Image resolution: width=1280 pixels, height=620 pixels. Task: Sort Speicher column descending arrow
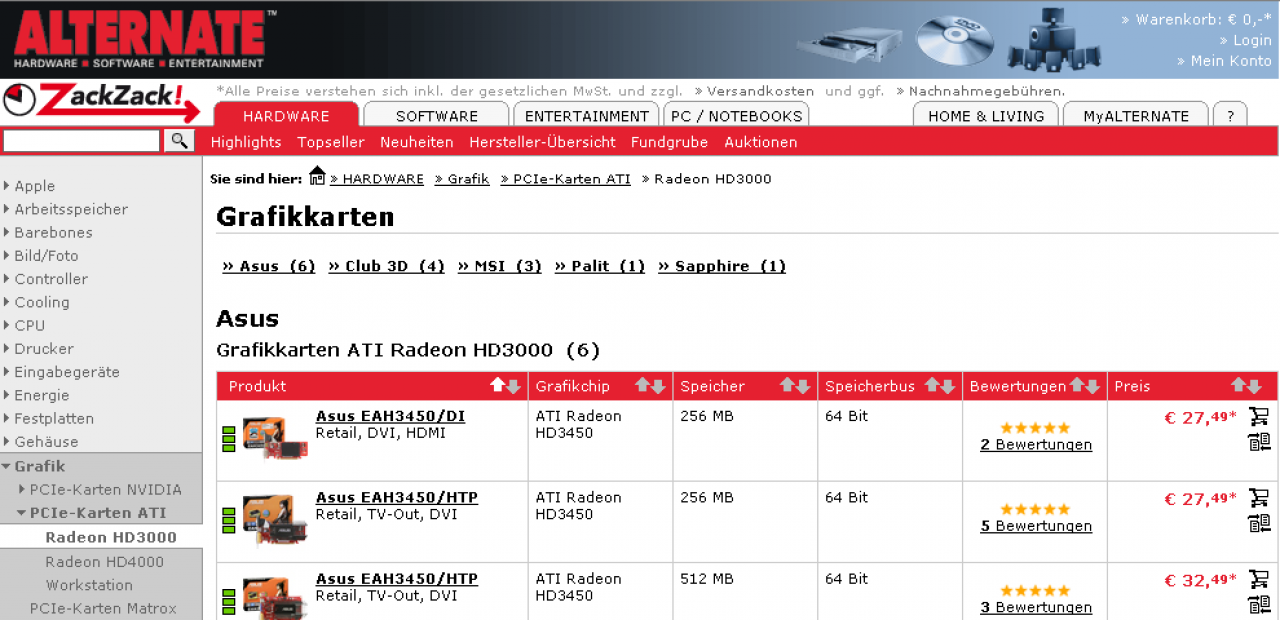pos(803,386)
